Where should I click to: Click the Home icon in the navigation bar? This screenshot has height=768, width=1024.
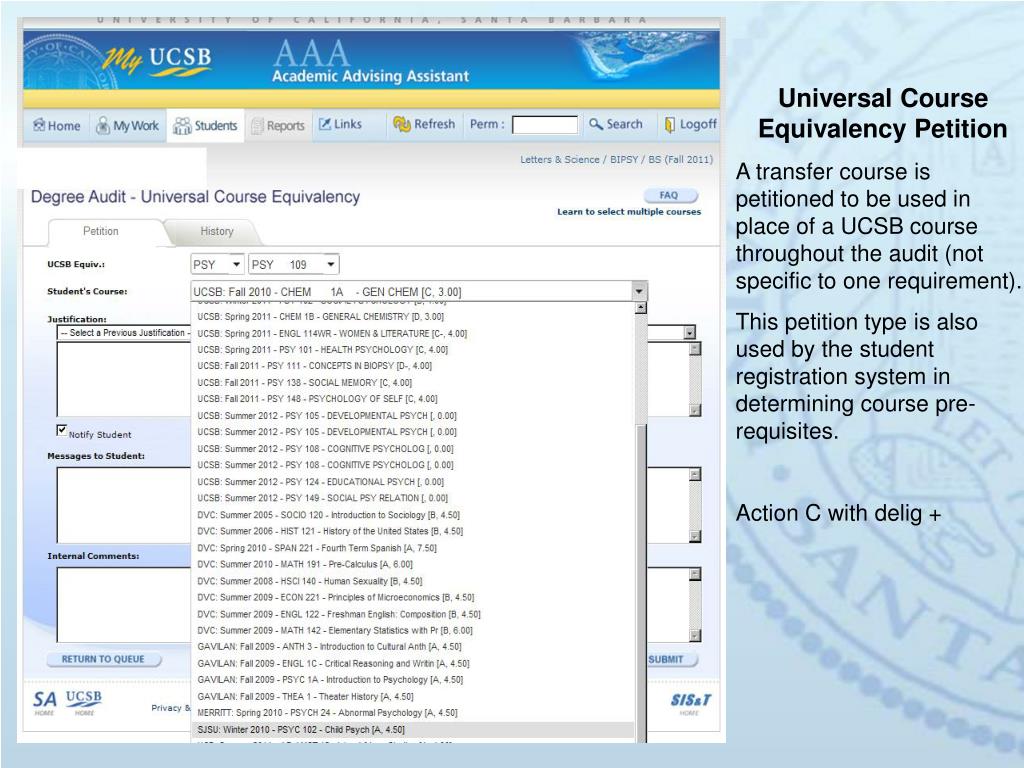pyautogui.click(x=39, y=125)
